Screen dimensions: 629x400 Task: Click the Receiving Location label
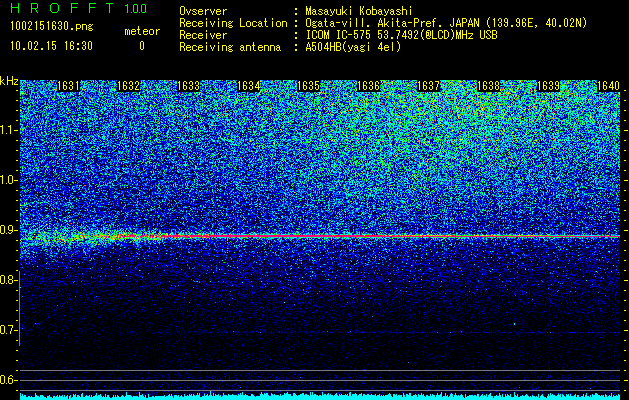pyautogui.click(x=233, y=23)
